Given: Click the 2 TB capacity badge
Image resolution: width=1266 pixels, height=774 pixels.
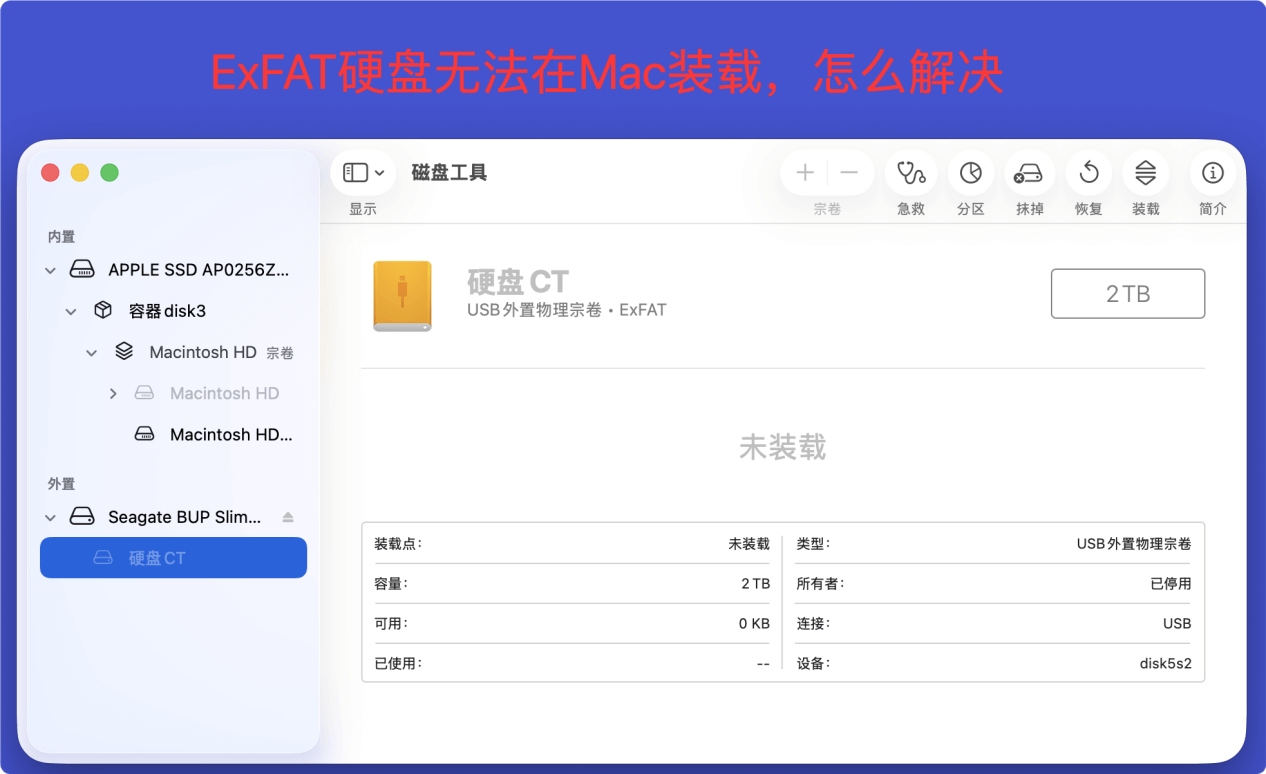Looking at the screenshot, I should pos(1127,293).
